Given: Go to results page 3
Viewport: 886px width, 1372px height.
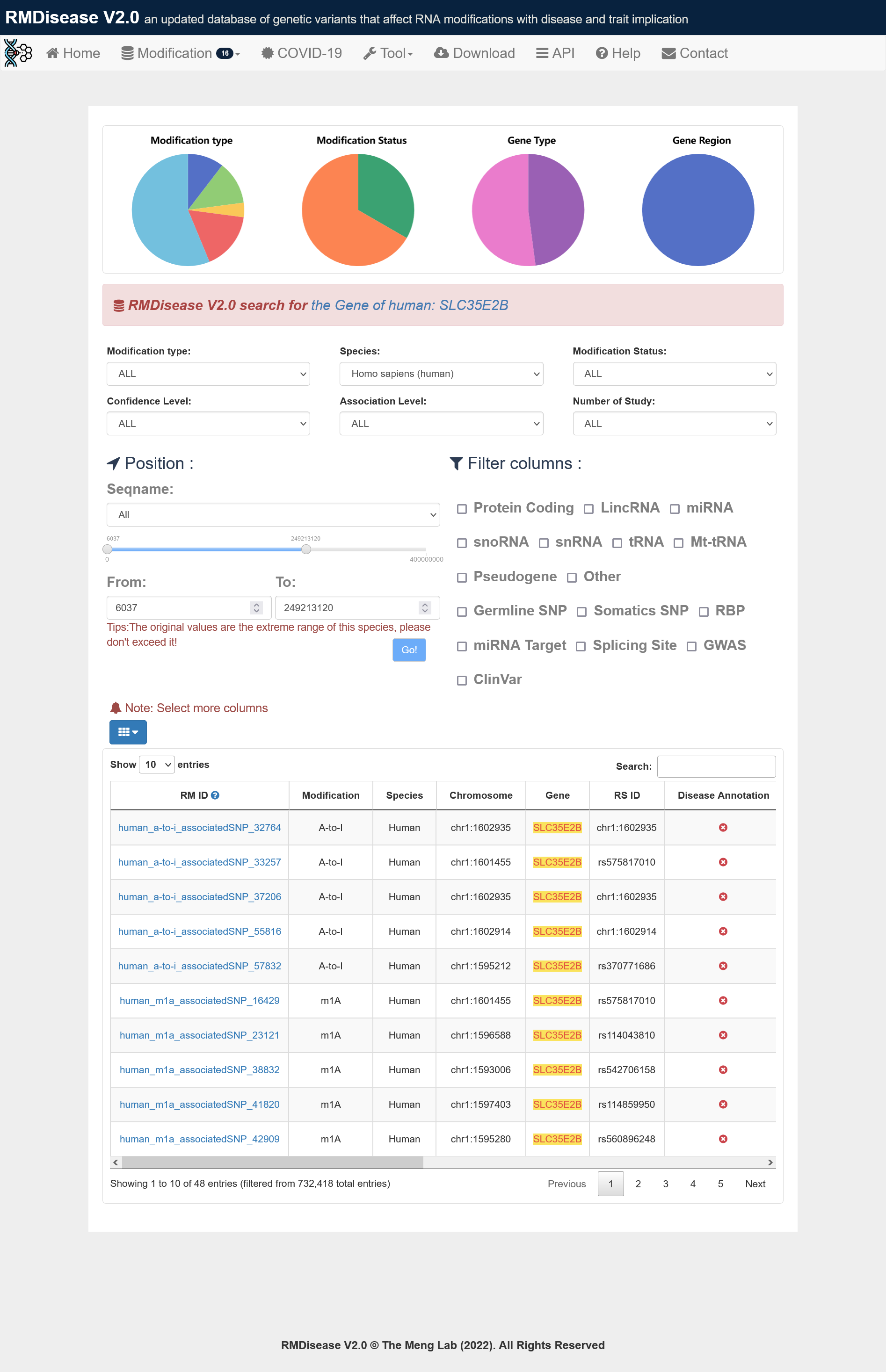Looking at the screenshot, I should tap(666, 1184).
